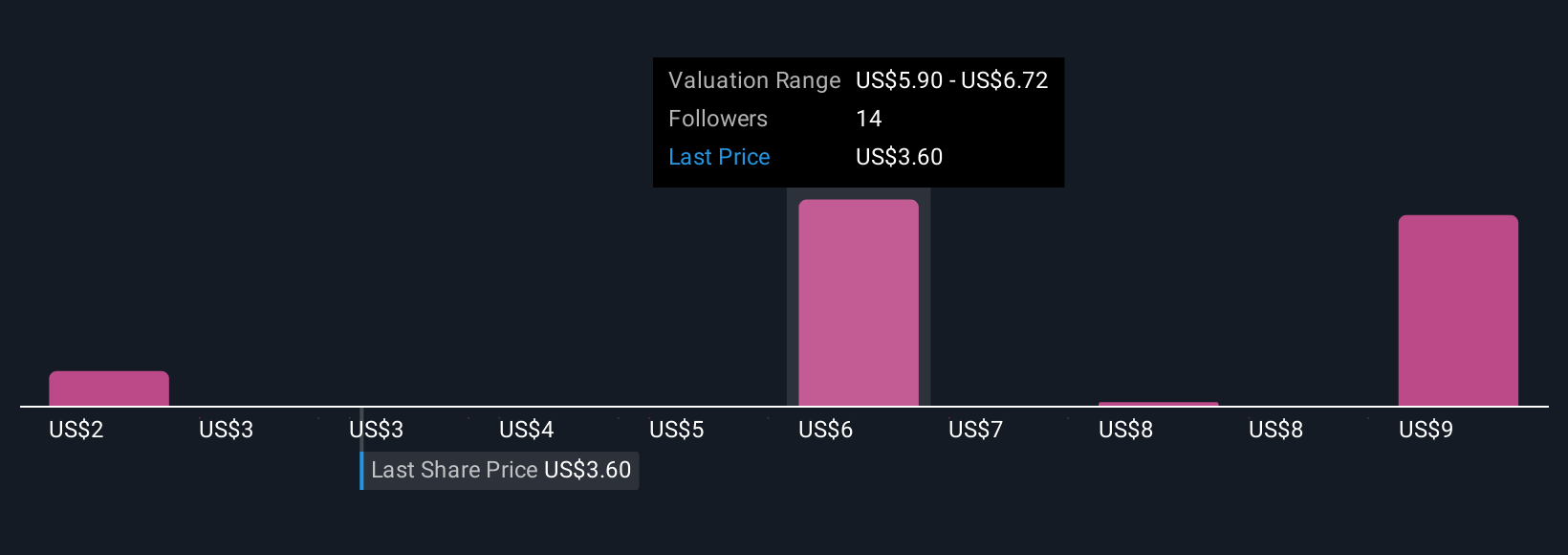Select the US$7 axis label
Screen dimensions: 1568x555
976,430
